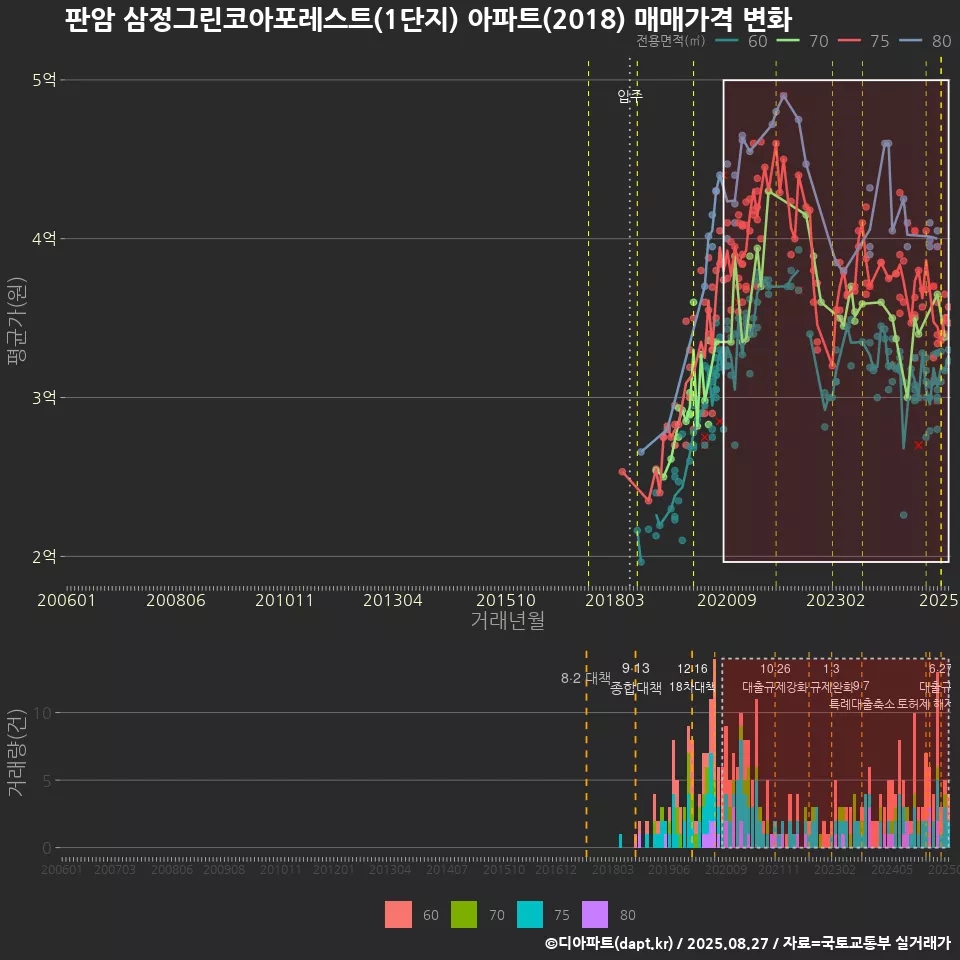Click the '5' label on volume axis
The image size is (960, 960).
[x=47, y=781]
